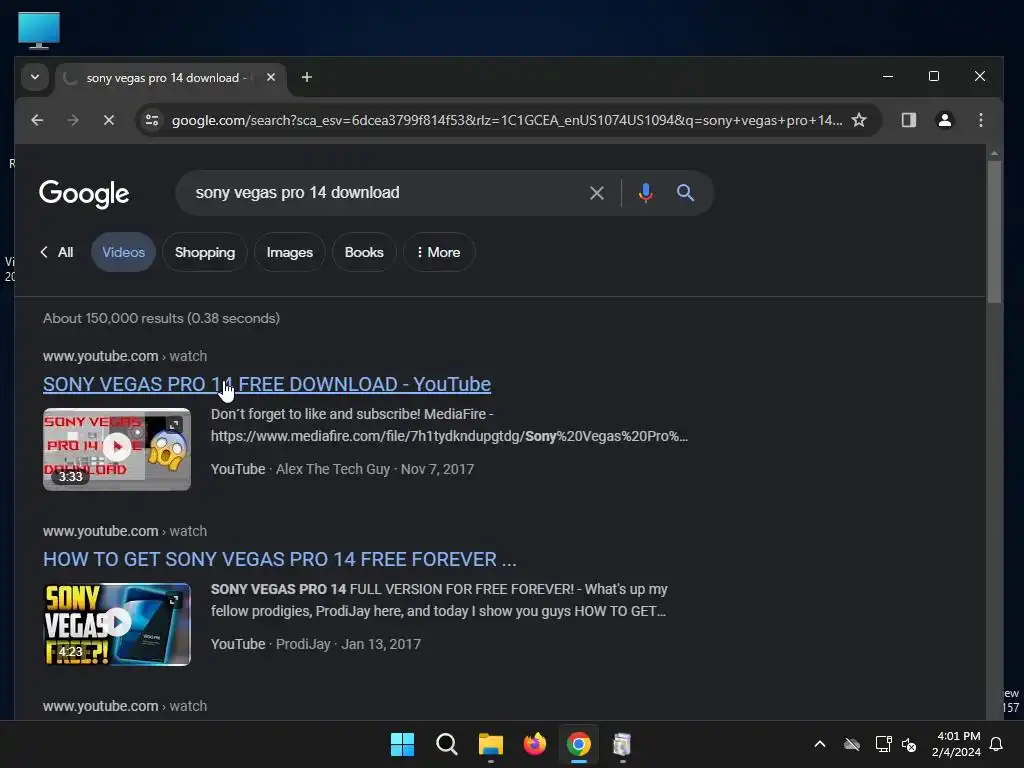Bookmark this page with the star icon
Image resolution: width=1024 pixels, height=768 pixels.
[x=859, y=120]
